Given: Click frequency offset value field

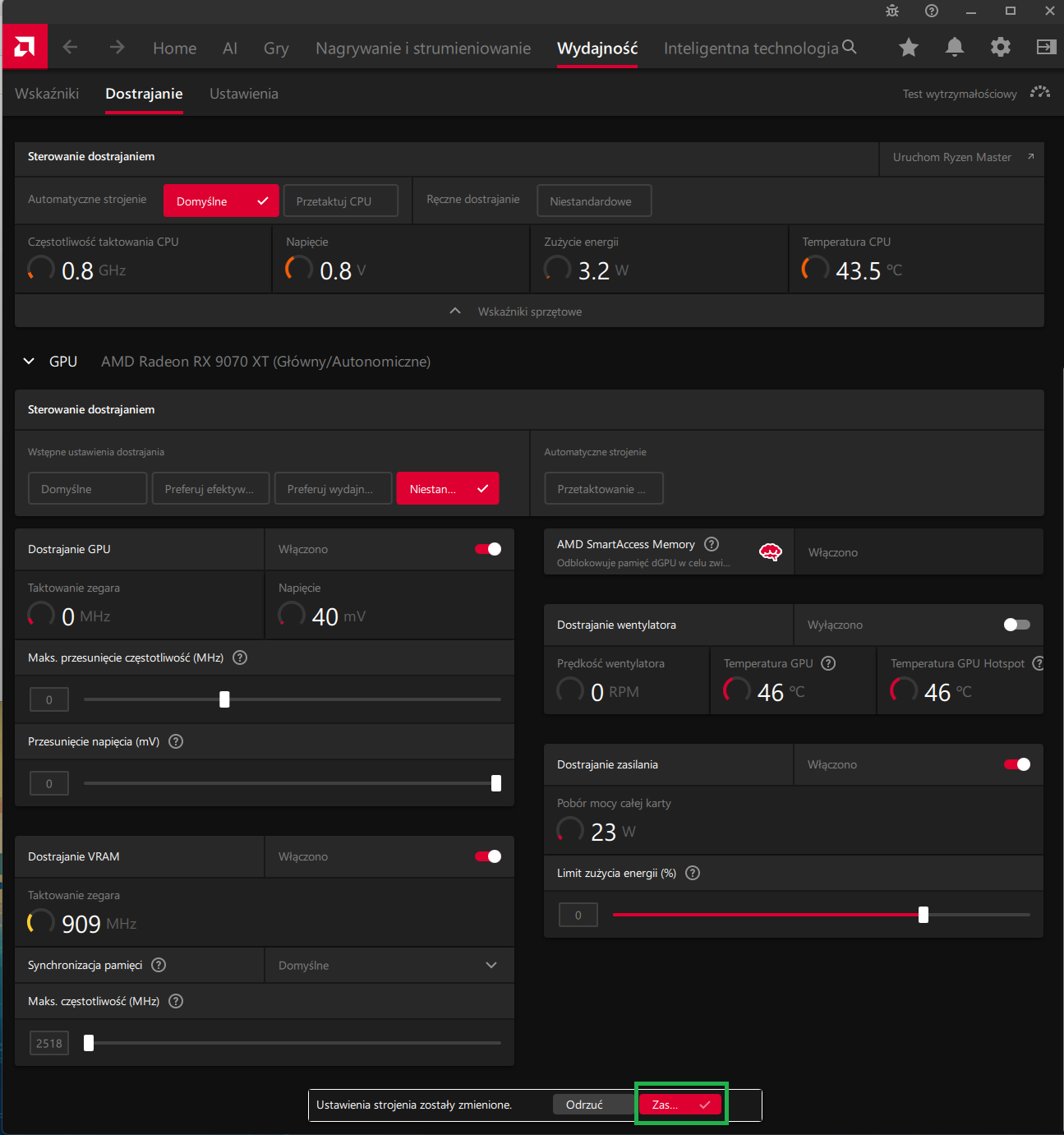Looking at the screenshot, I should [x=49, y=699].
